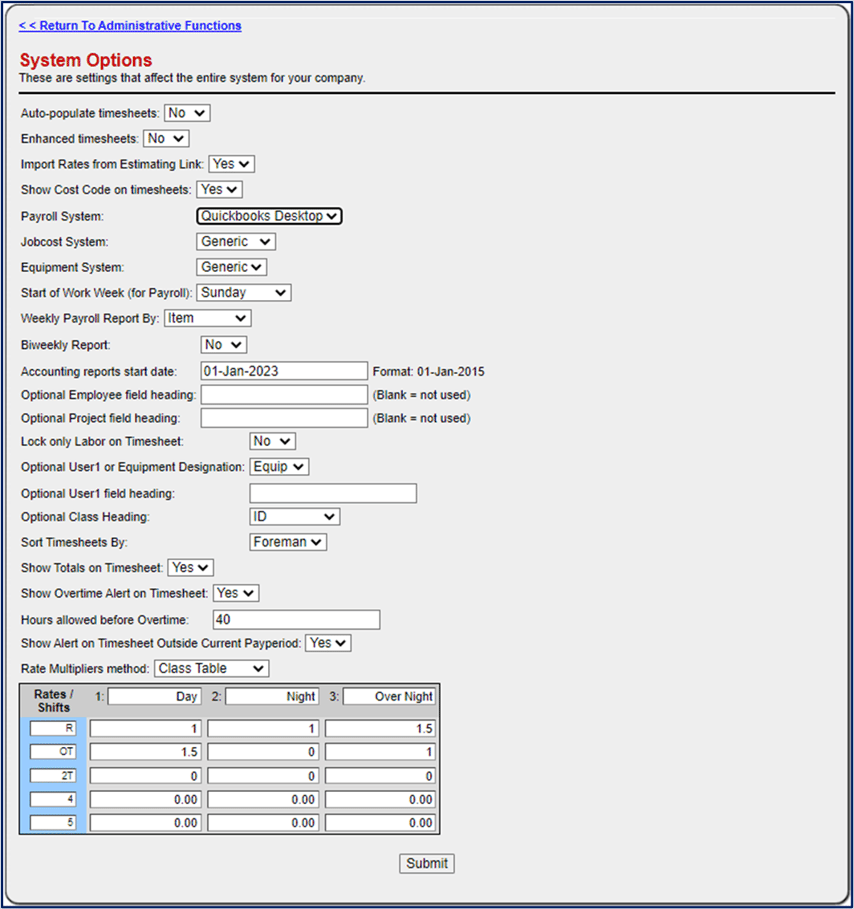Click the Night shift name field
This screenshot has height=909, width=854.
pyautogui.click(x=272, y=696)
